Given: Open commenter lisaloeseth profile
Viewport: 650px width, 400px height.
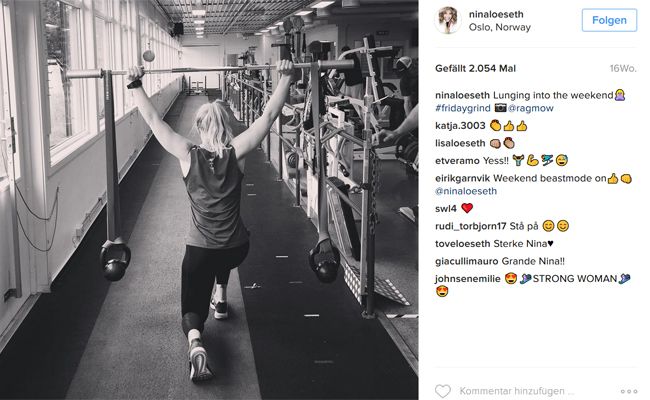Looking at the screenshot, I should [x=460, y=143].
